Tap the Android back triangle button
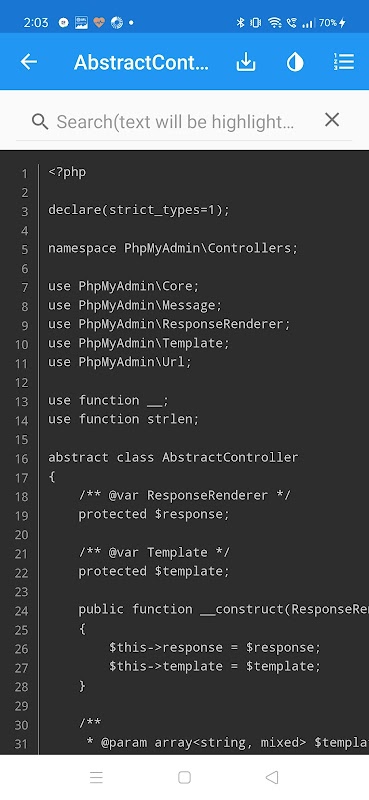Image resolution: width=369 pixels, height=800 pixels. coord(272,777)
